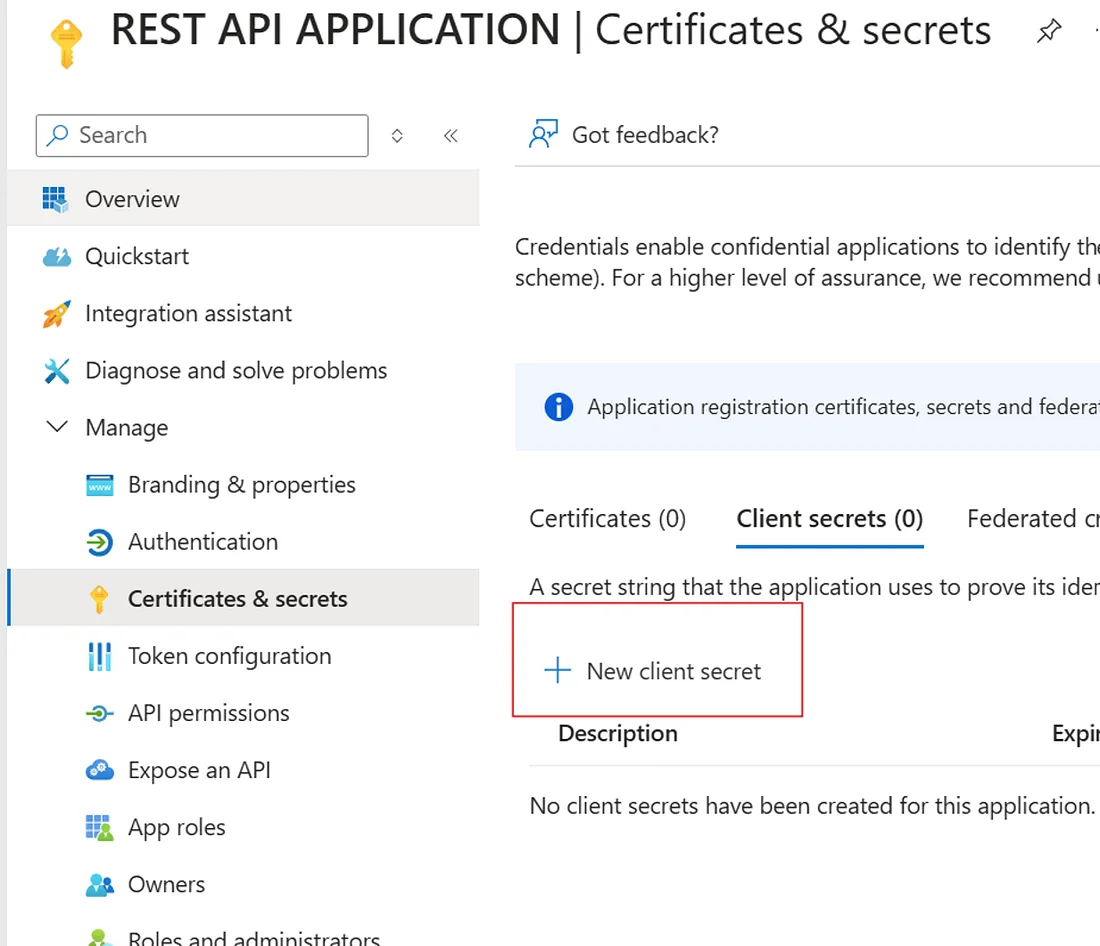This screenshot has width=1100, height=946.
Task: Click the Overview grid icon
Action: 56,199
